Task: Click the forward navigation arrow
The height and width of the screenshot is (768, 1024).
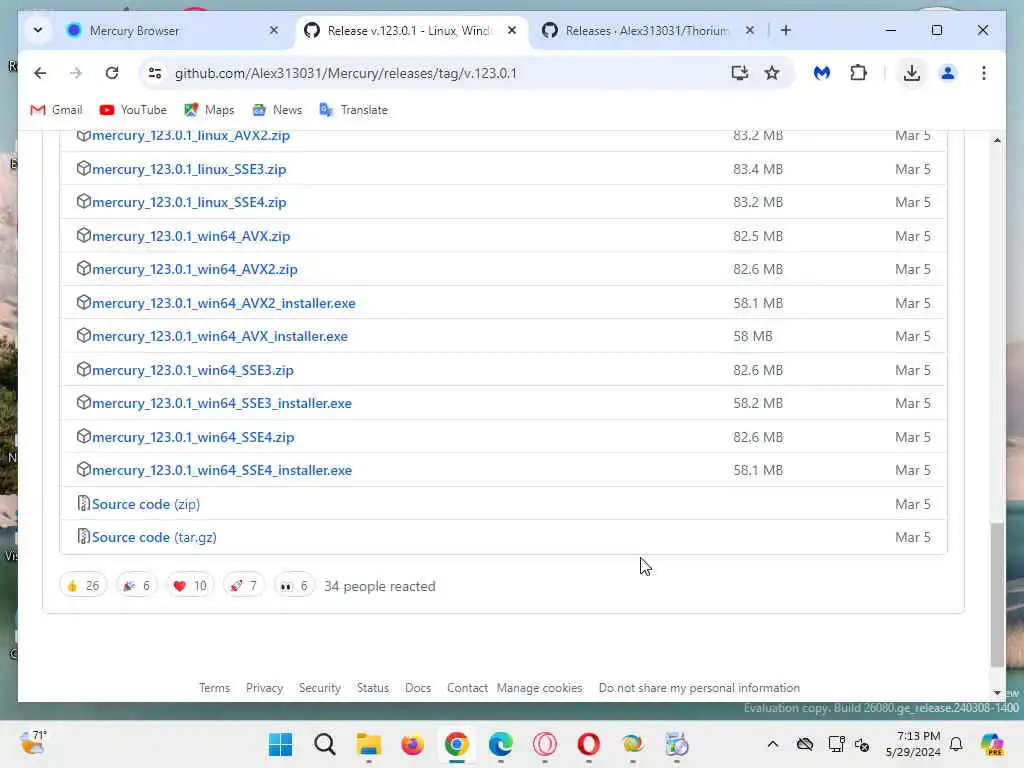Action: pyautogui.click(x=76, y=73)
